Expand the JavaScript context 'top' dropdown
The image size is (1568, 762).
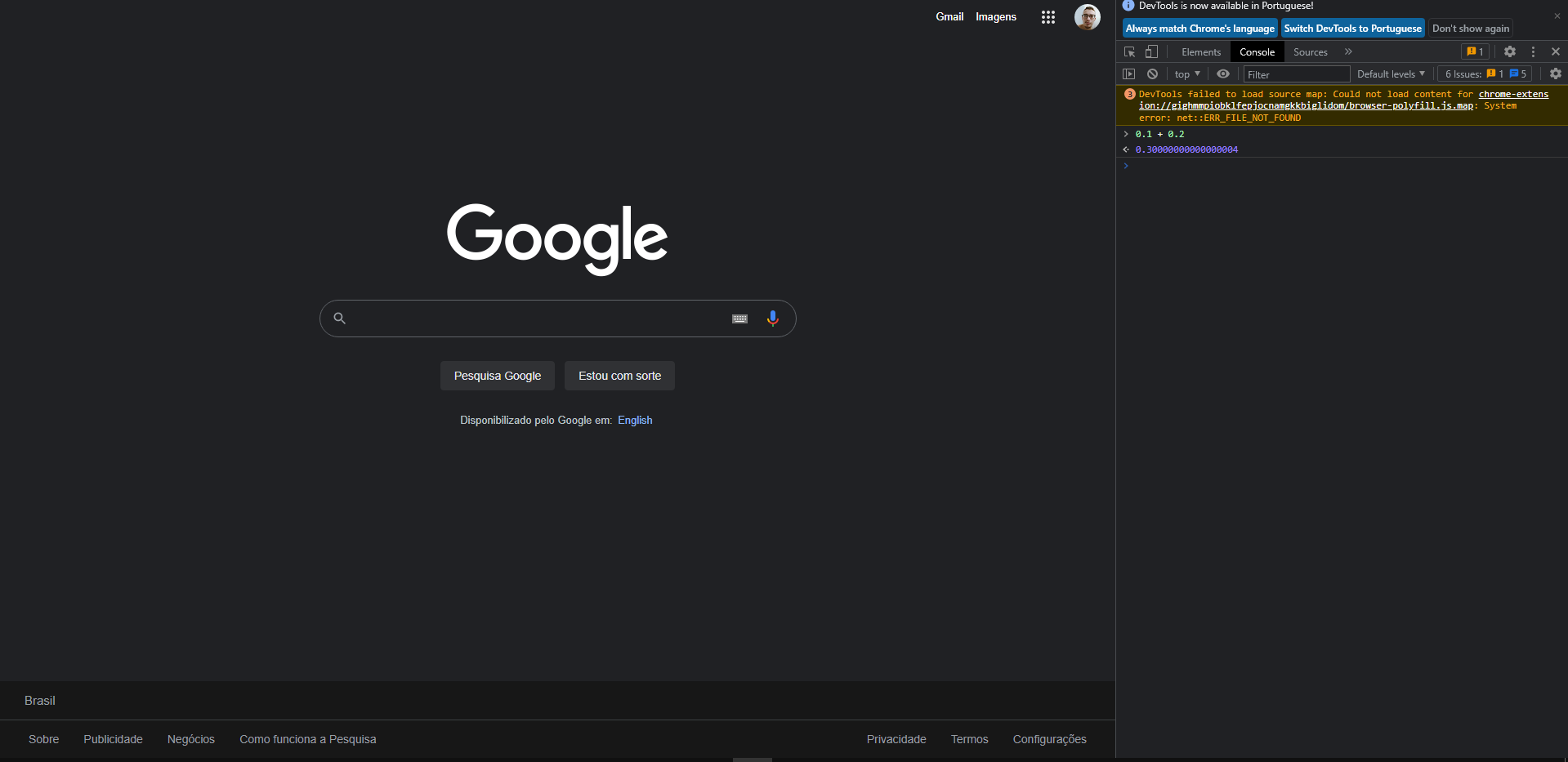pyautogui.click(x=1187, y=74)
